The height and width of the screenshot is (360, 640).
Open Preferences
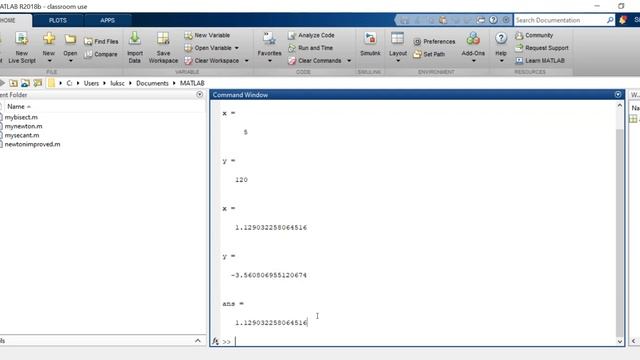click(x=434, y=41)
